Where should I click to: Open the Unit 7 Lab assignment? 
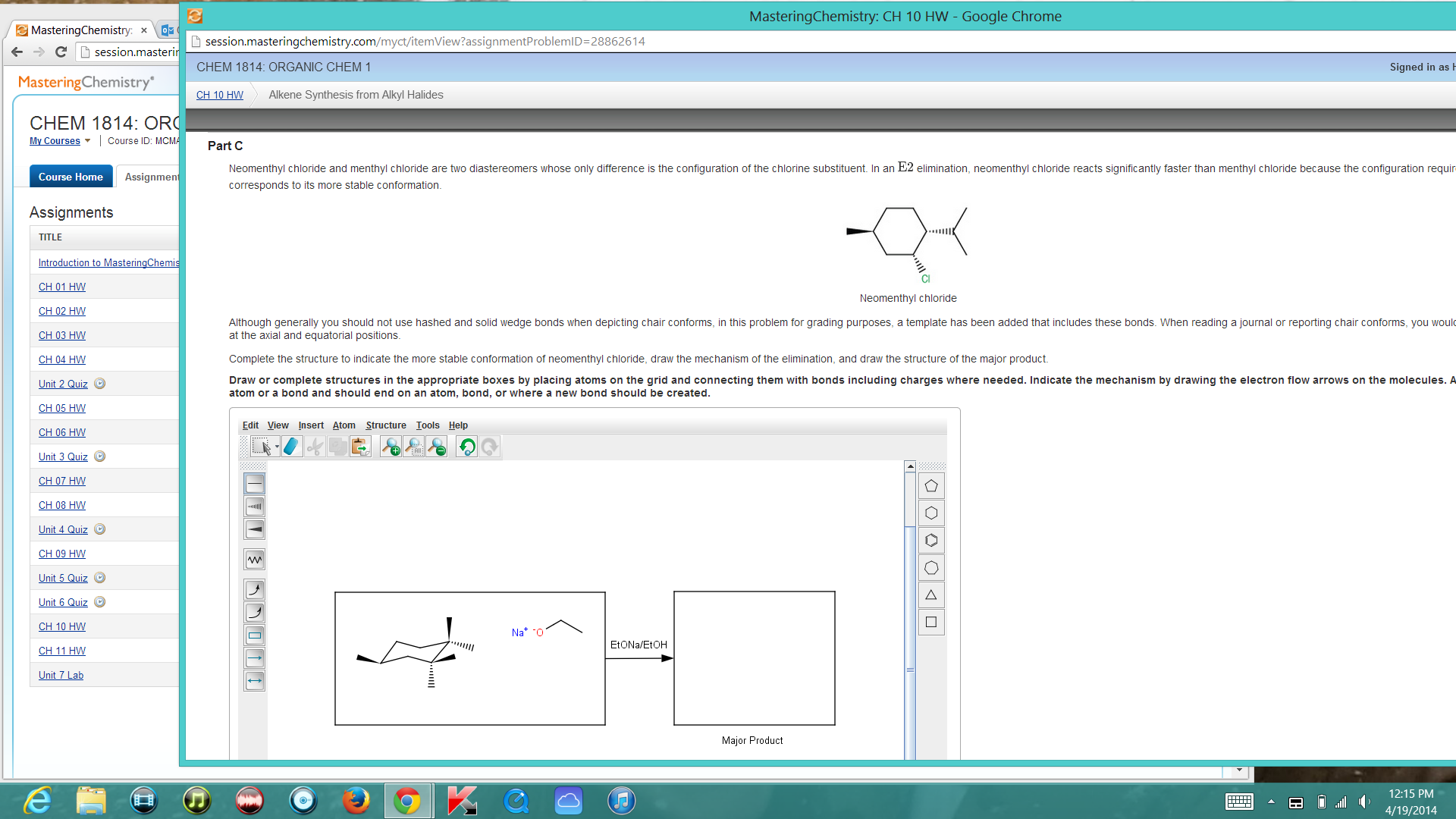(x=61, y=675)
